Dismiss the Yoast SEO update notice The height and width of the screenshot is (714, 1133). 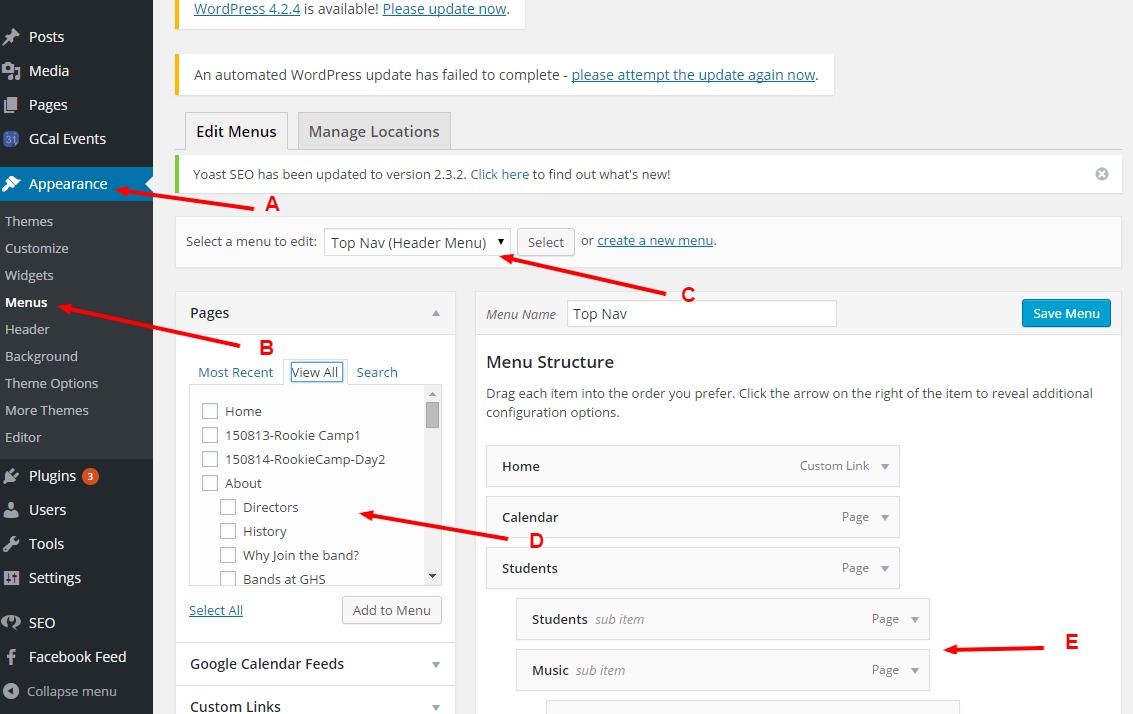pos(1102,174)
